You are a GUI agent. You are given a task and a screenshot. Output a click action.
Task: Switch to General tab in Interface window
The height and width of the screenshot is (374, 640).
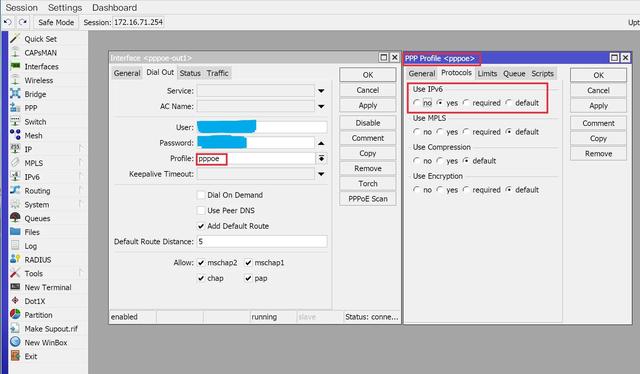(x=127, y=73)
